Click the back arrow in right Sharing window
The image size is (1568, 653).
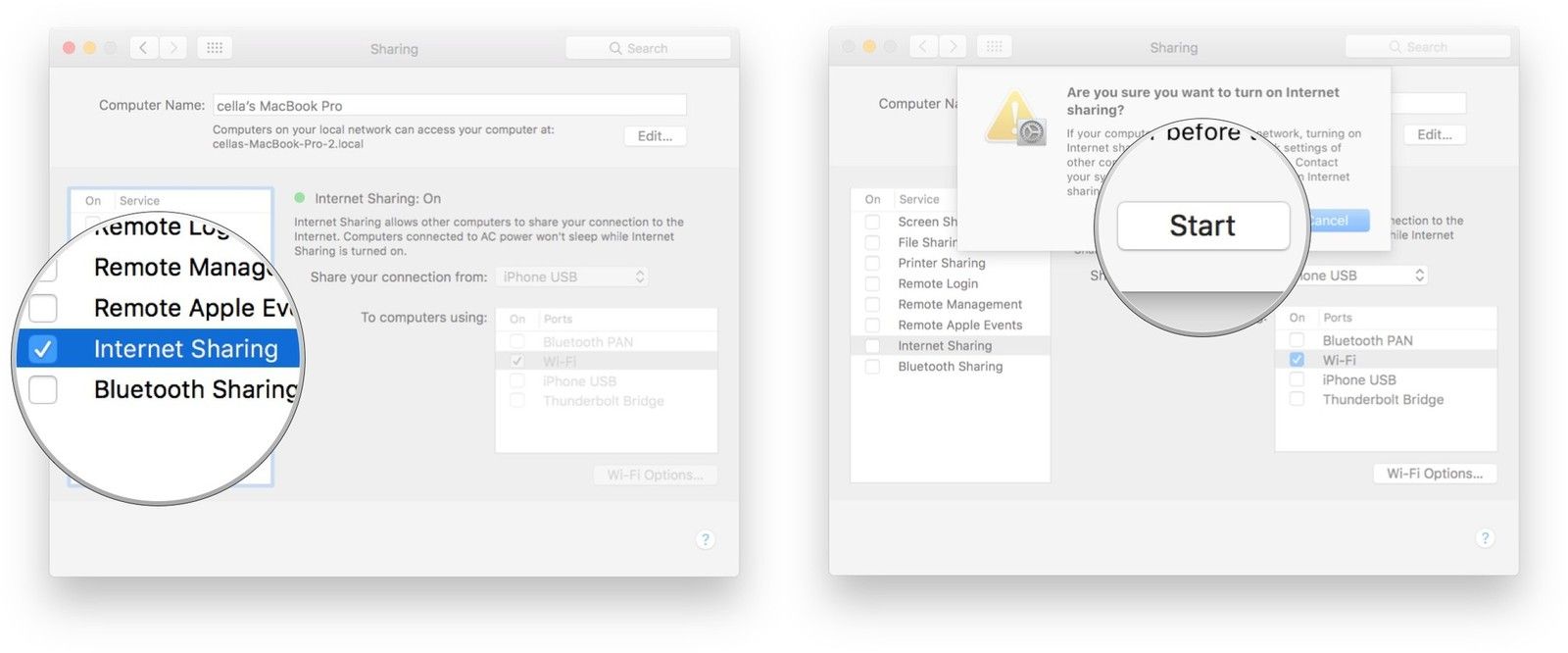[924, 46]
